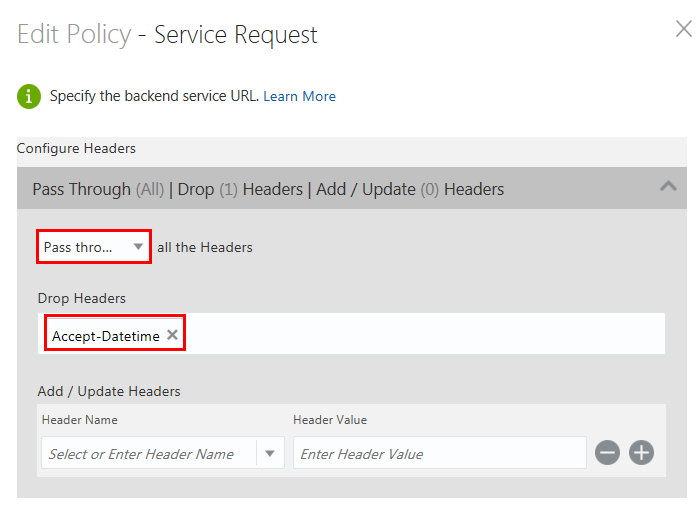Image resolution: width=700 pixels, height=506 pixels.
Task: Open the Learn More link
Action: [299, 96]
